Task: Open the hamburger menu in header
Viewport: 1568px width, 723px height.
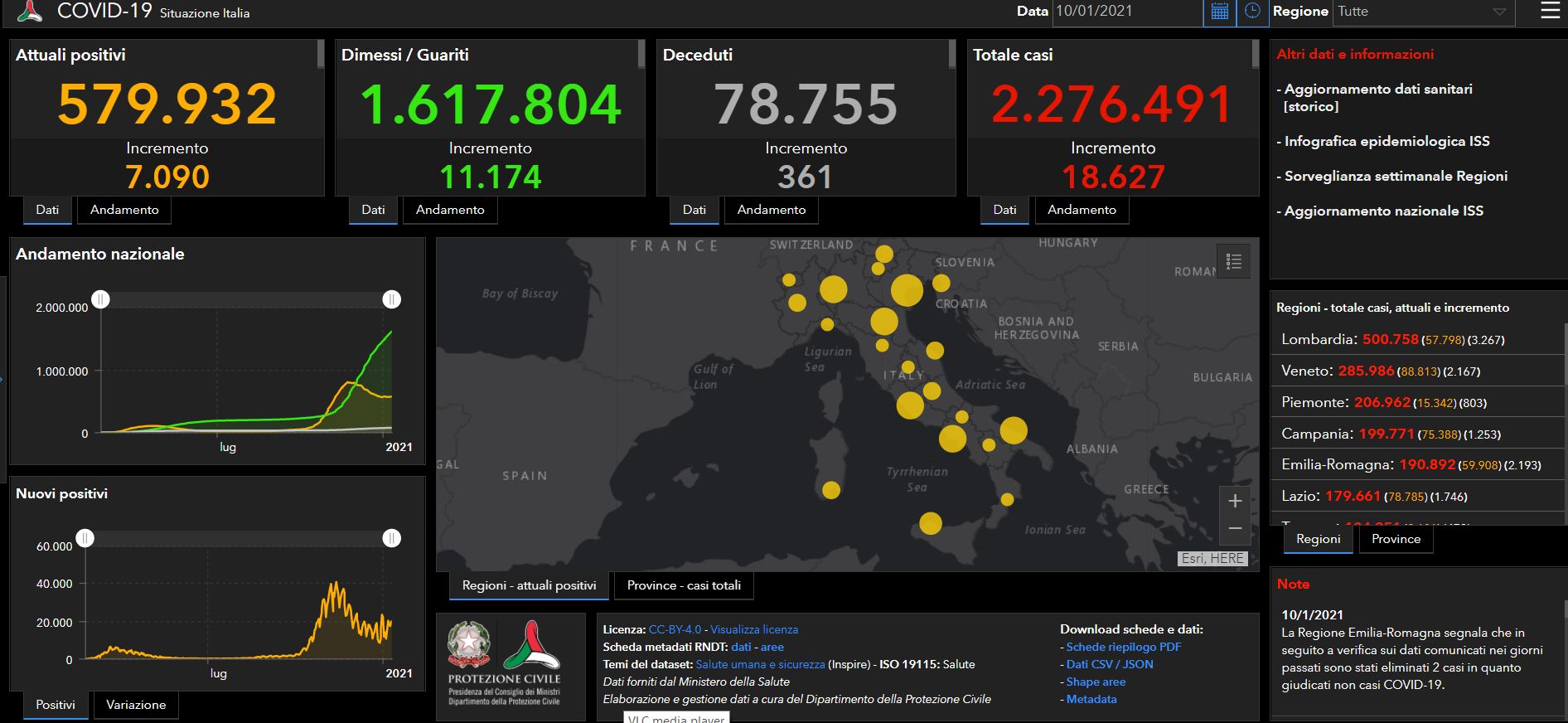Action: (x=1549, y=12)
